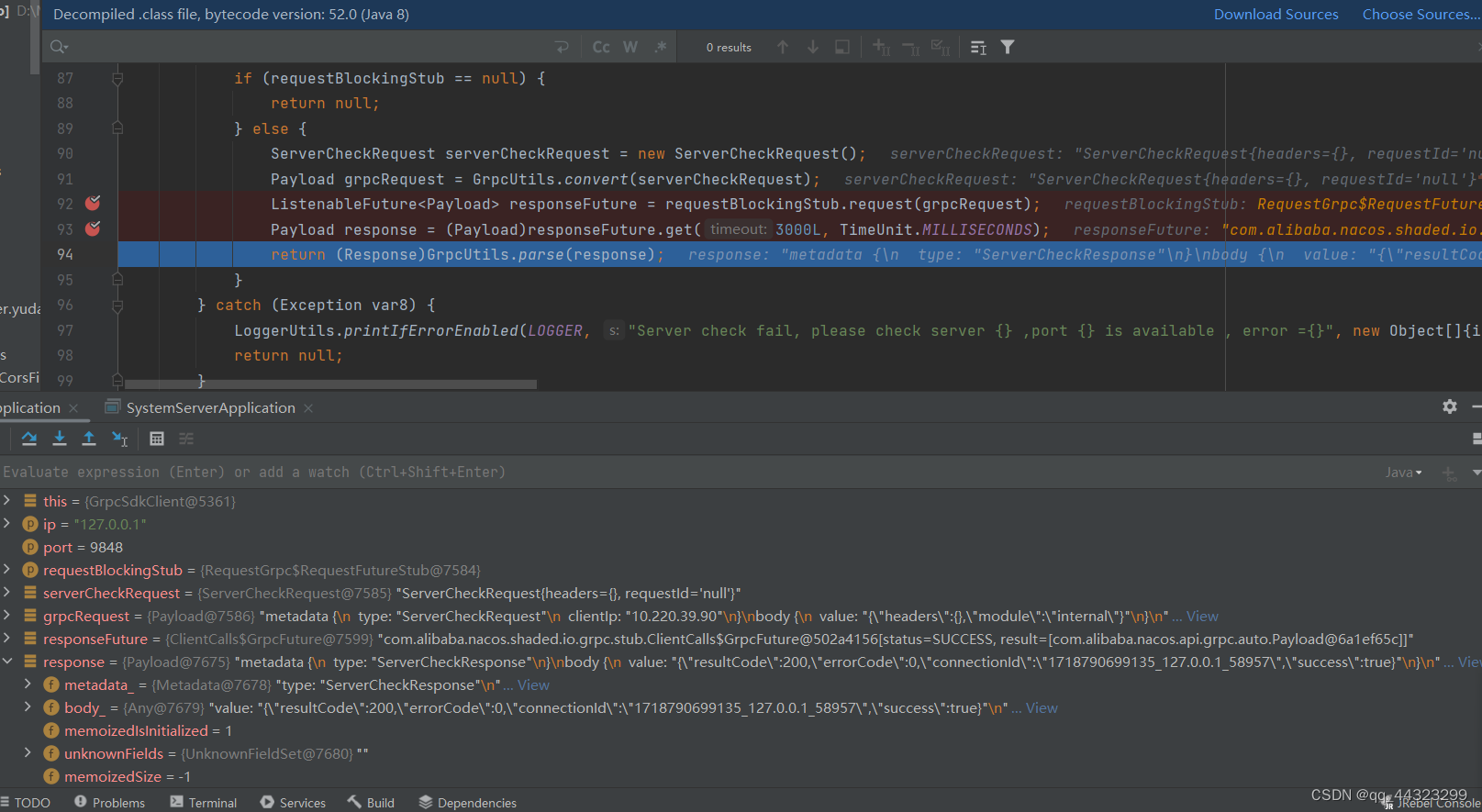
Task: Expand the body_ field node
Action: click(28, 706)
